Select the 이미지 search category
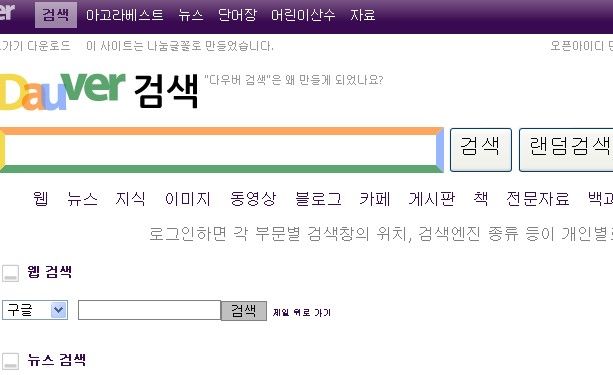 coord(188,199)
